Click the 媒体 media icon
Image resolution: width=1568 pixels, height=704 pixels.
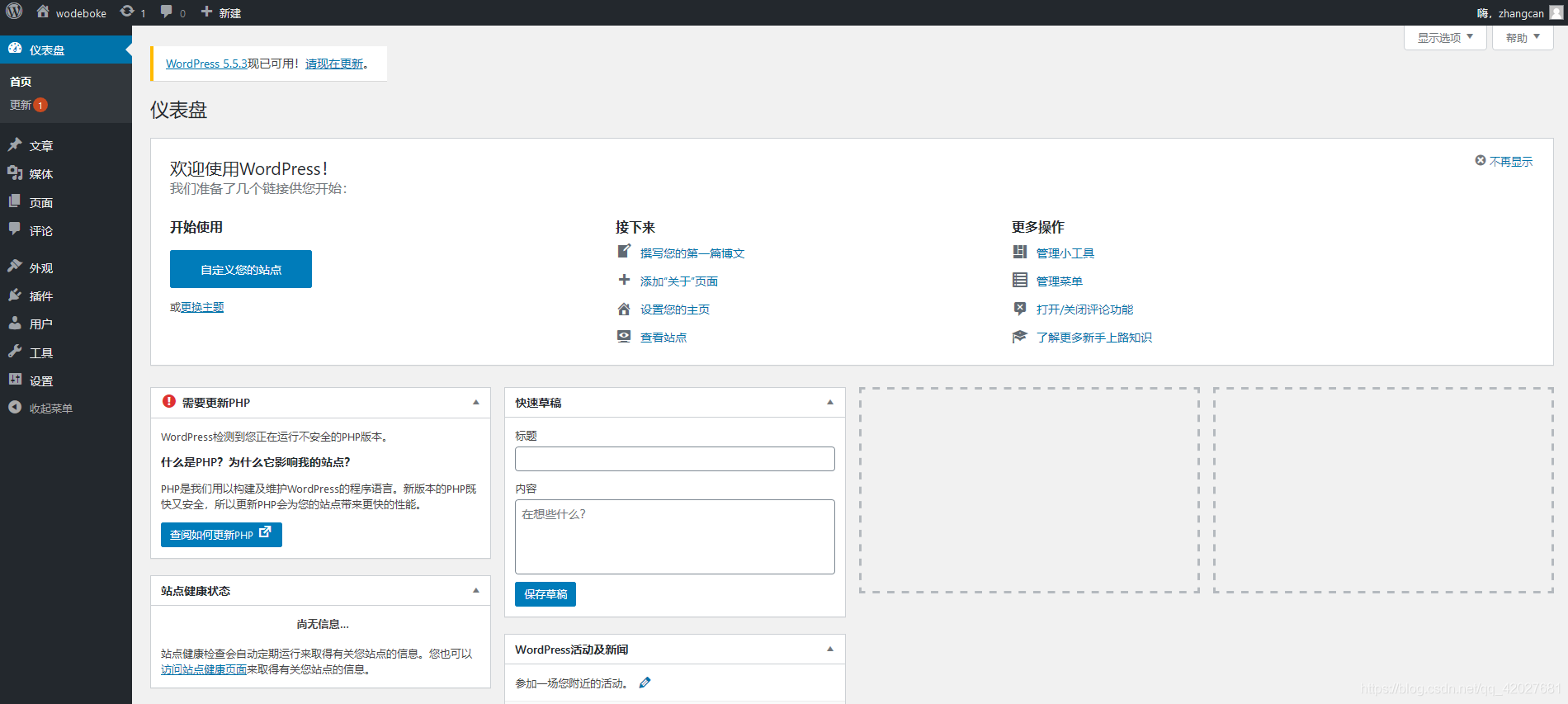[15, 172]
